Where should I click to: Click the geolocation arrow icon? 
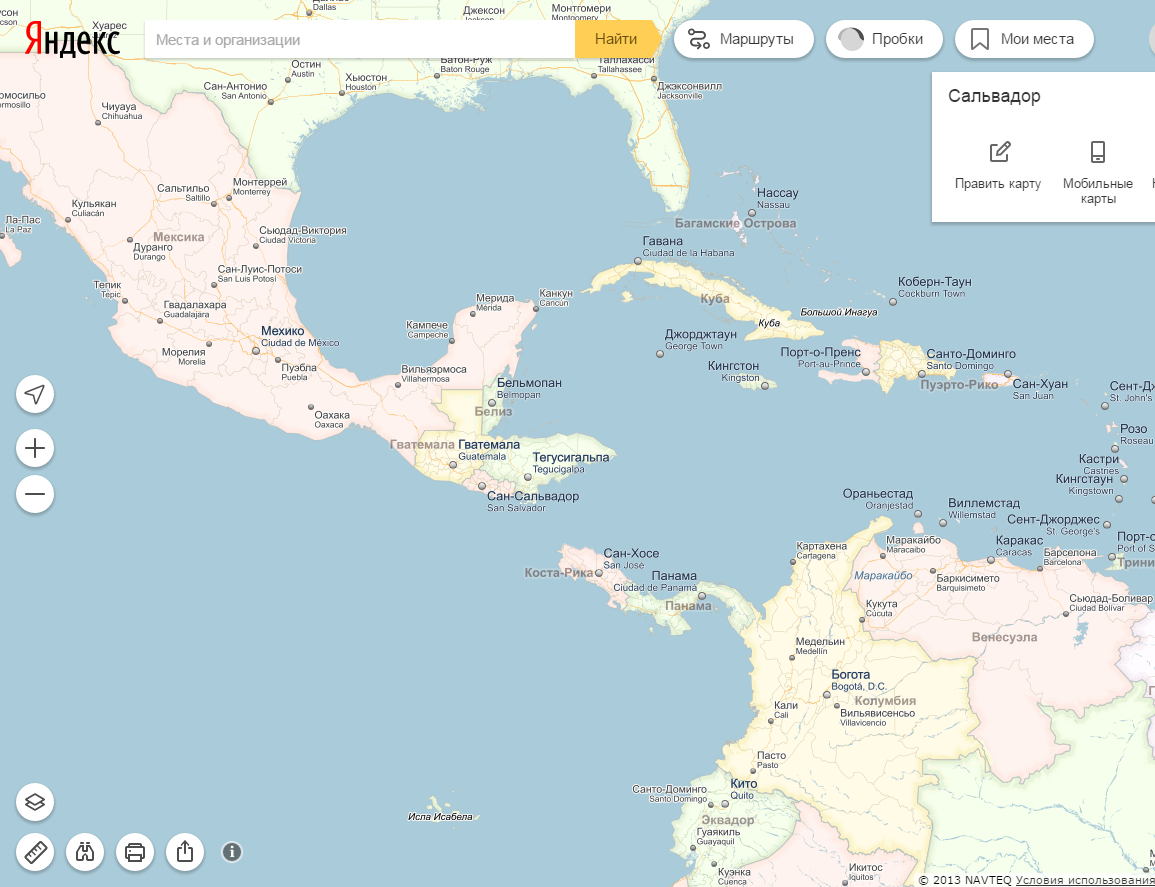tap(35, 394)
